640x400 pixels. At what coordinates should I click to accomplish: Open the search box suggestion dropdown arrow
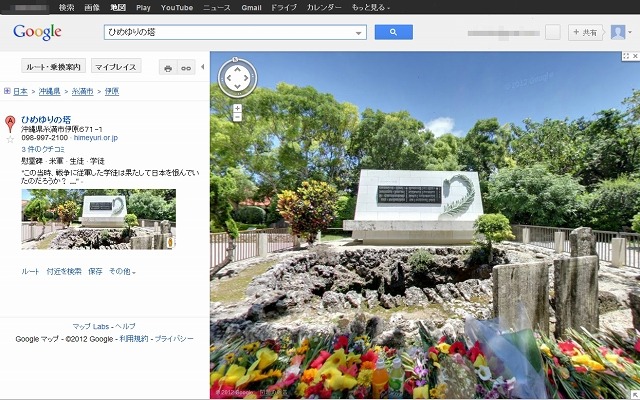358,33
